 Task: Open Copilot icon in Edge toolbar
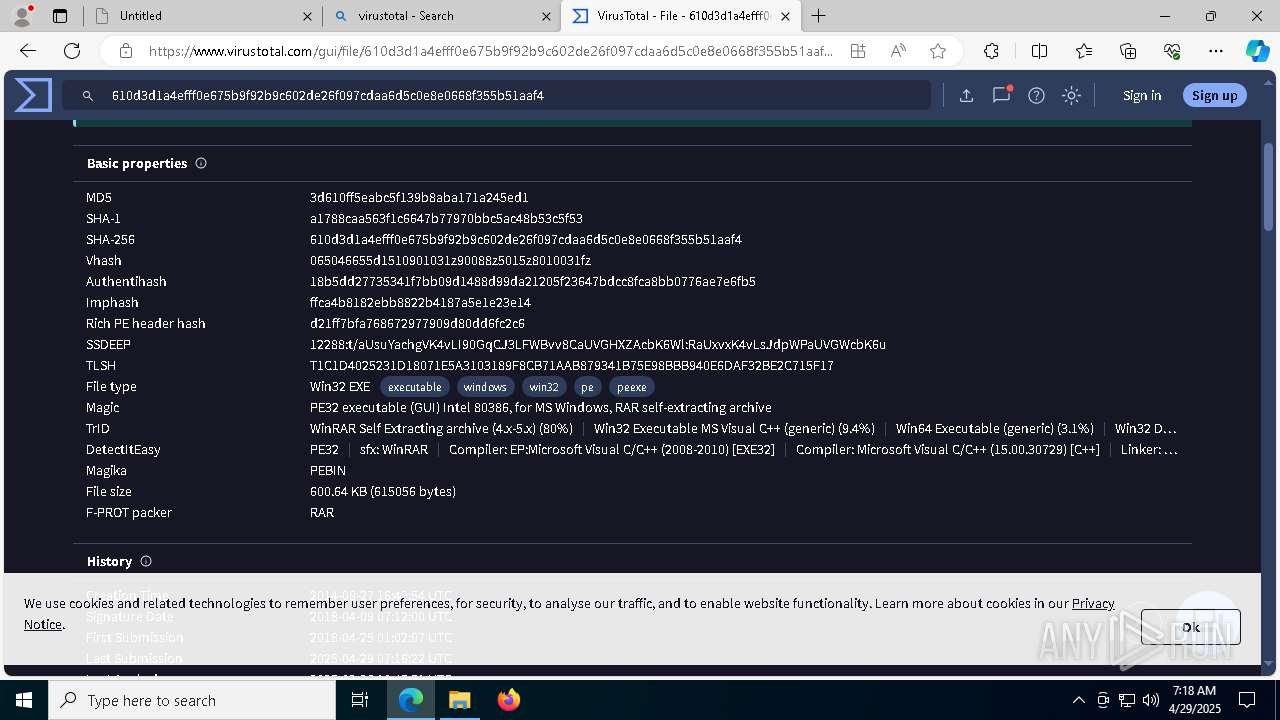click(1257, 51)
